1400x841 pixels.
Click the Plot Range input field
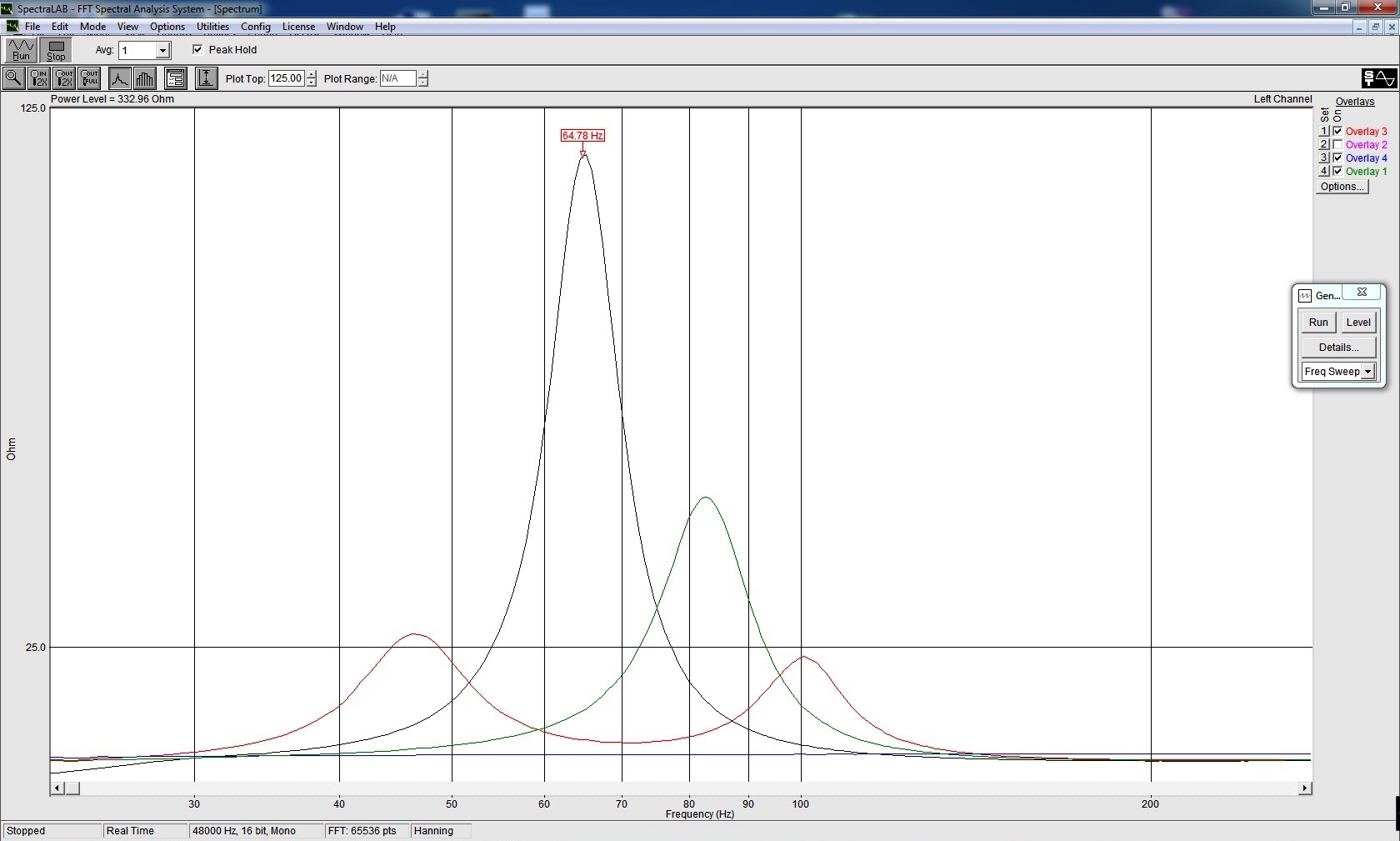tap(398, 78)
